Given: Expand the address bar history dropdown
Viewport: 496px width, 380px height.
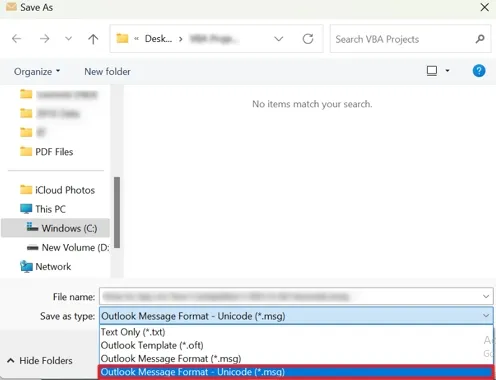Looking at the screenshot, I should click(279, 39).
